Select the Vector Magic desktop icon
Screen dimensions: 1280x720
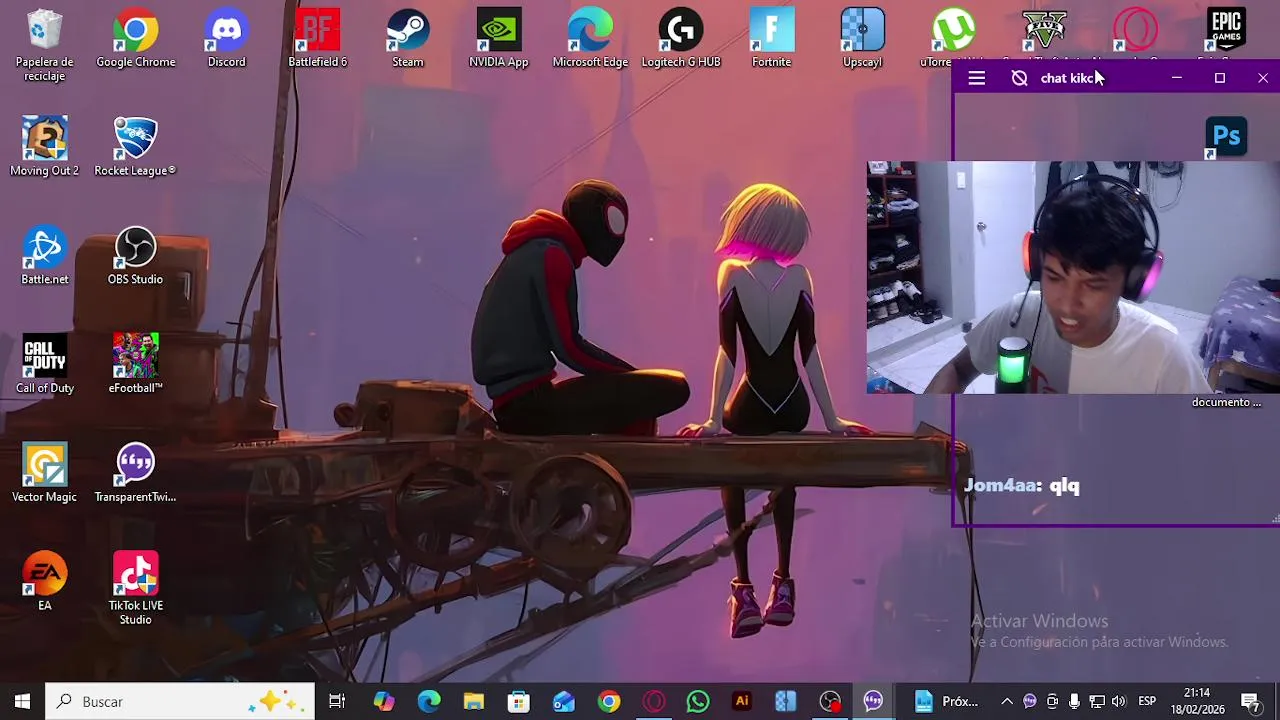[x=44, y=474]
